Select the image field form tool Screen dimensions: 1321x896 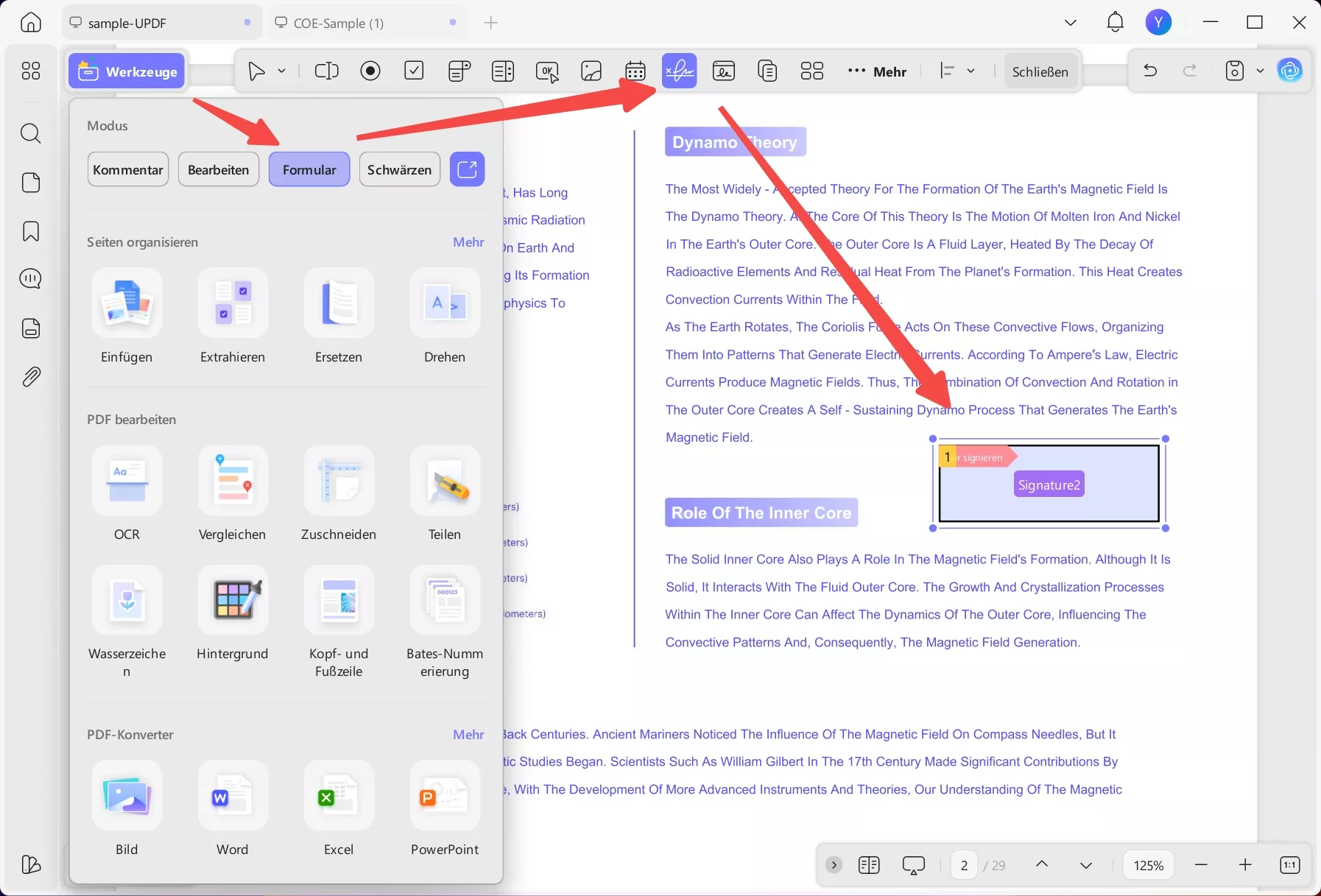tap(591, 71)
